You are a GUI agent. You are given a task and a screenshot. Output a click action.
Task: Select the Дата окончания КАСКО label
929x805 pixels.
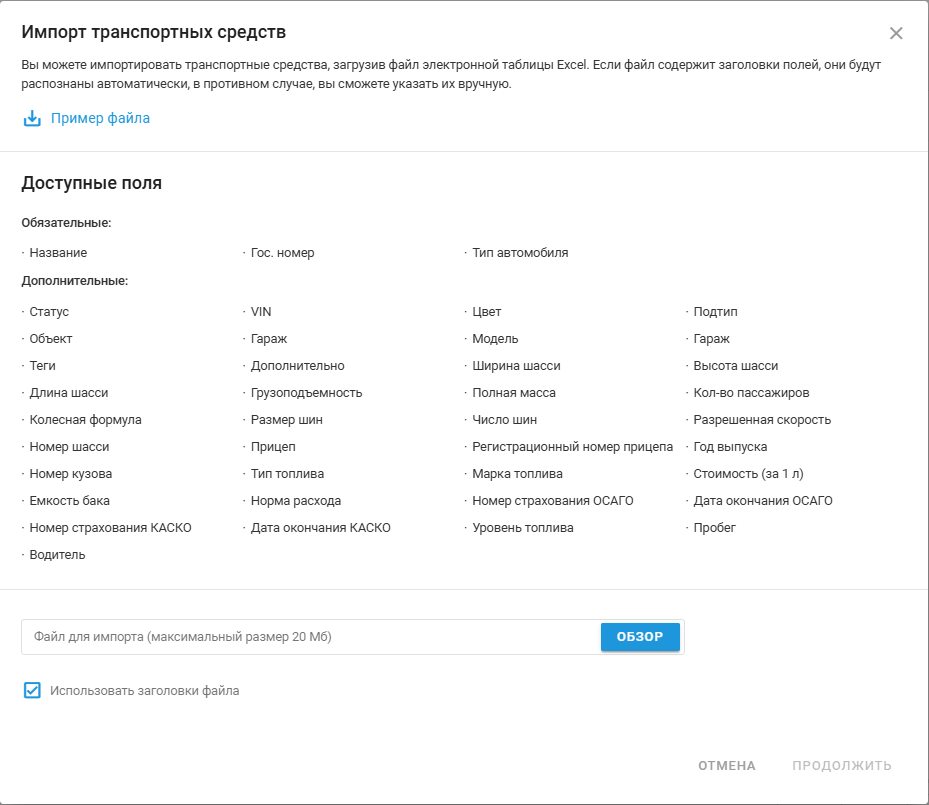coord(321,528)
